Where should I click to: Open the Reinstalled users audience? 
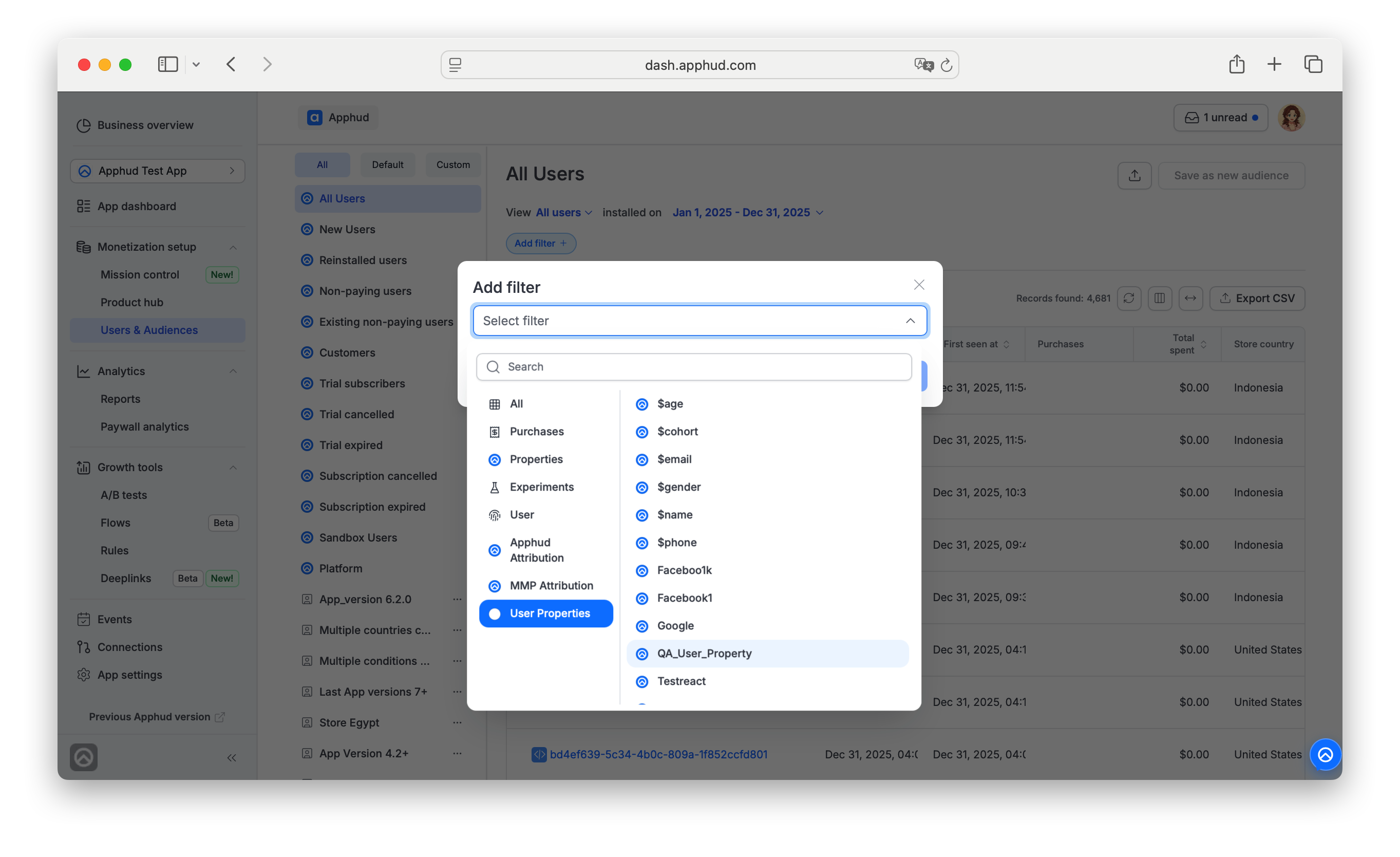(388, 260)
